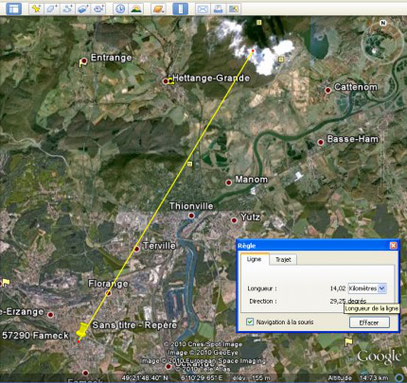Toggle sunlight across the landscape
The width and height of the screenshot is (407, 383).
pyautogui.click(x=136, y=9)
